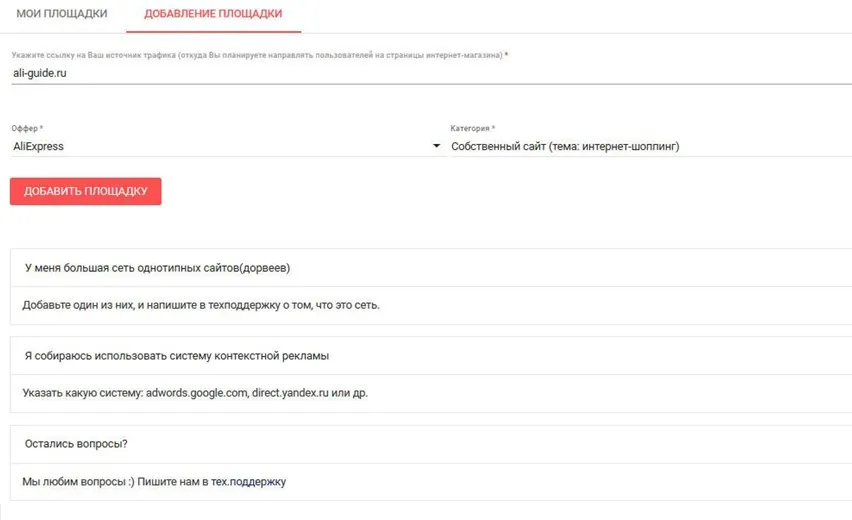This screenshot has height=520, width=852.
Task: Expand 'У меня большая сеть однотипных сайтов' section
Action: (431, 268)
